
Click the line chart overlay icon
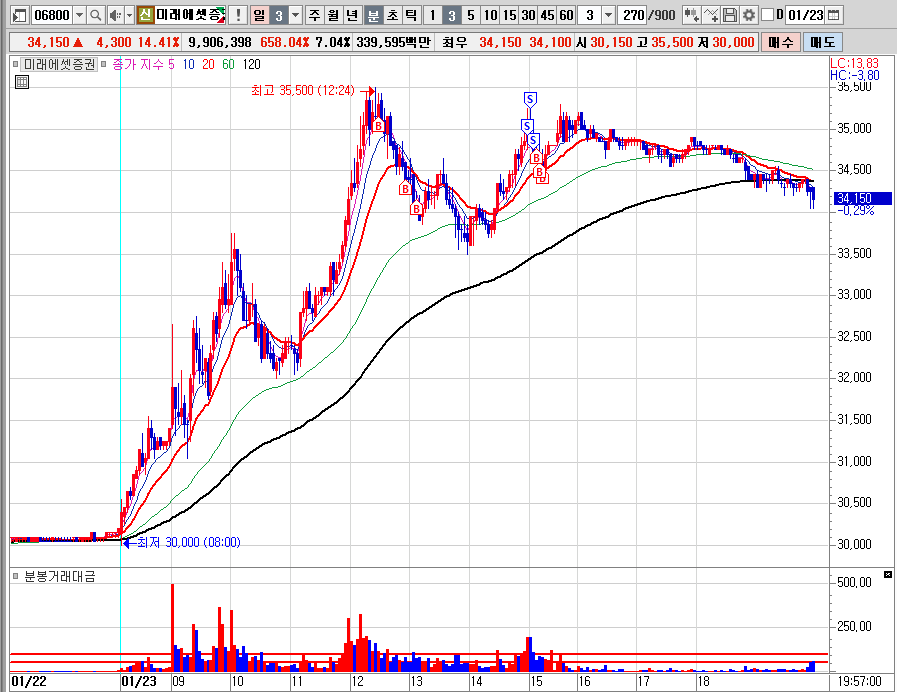711,15
